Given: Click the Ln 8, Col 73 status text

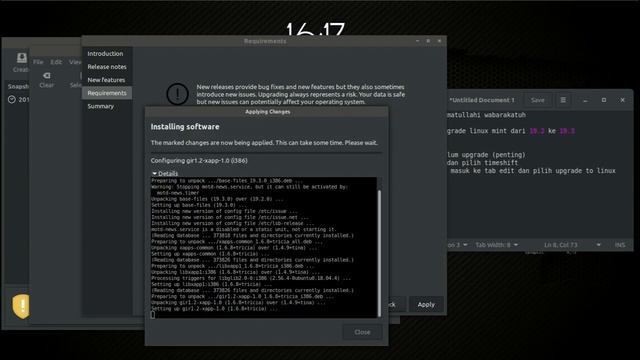Looking at the screenshot, I should (x=560, y=244).
